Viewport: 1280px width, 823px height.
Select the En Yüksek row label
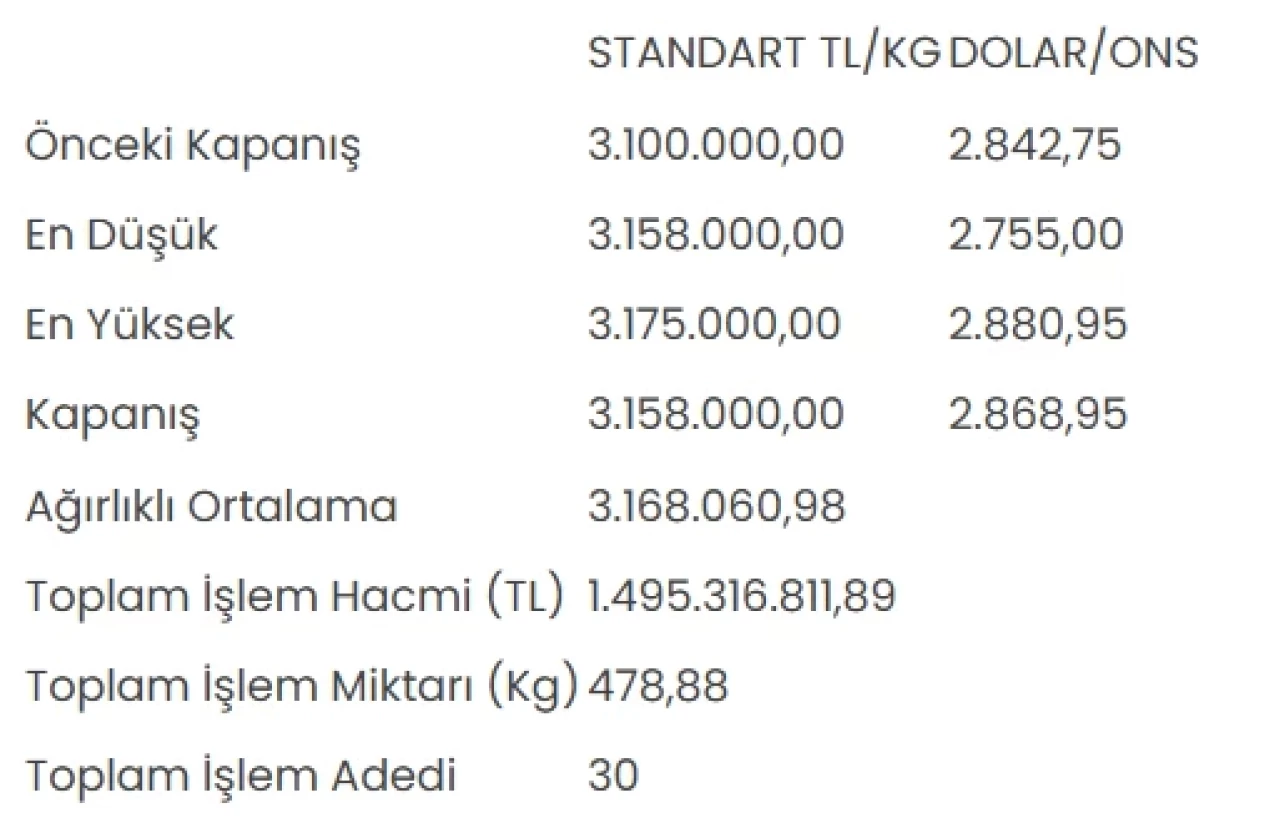click(x=130, y=325)
